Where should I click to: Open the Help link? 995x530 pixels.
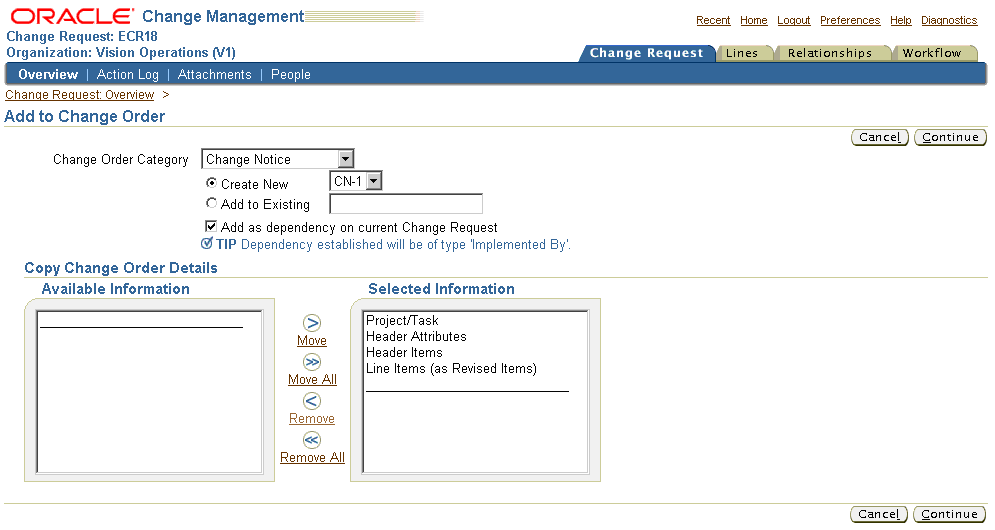point(900,20)
